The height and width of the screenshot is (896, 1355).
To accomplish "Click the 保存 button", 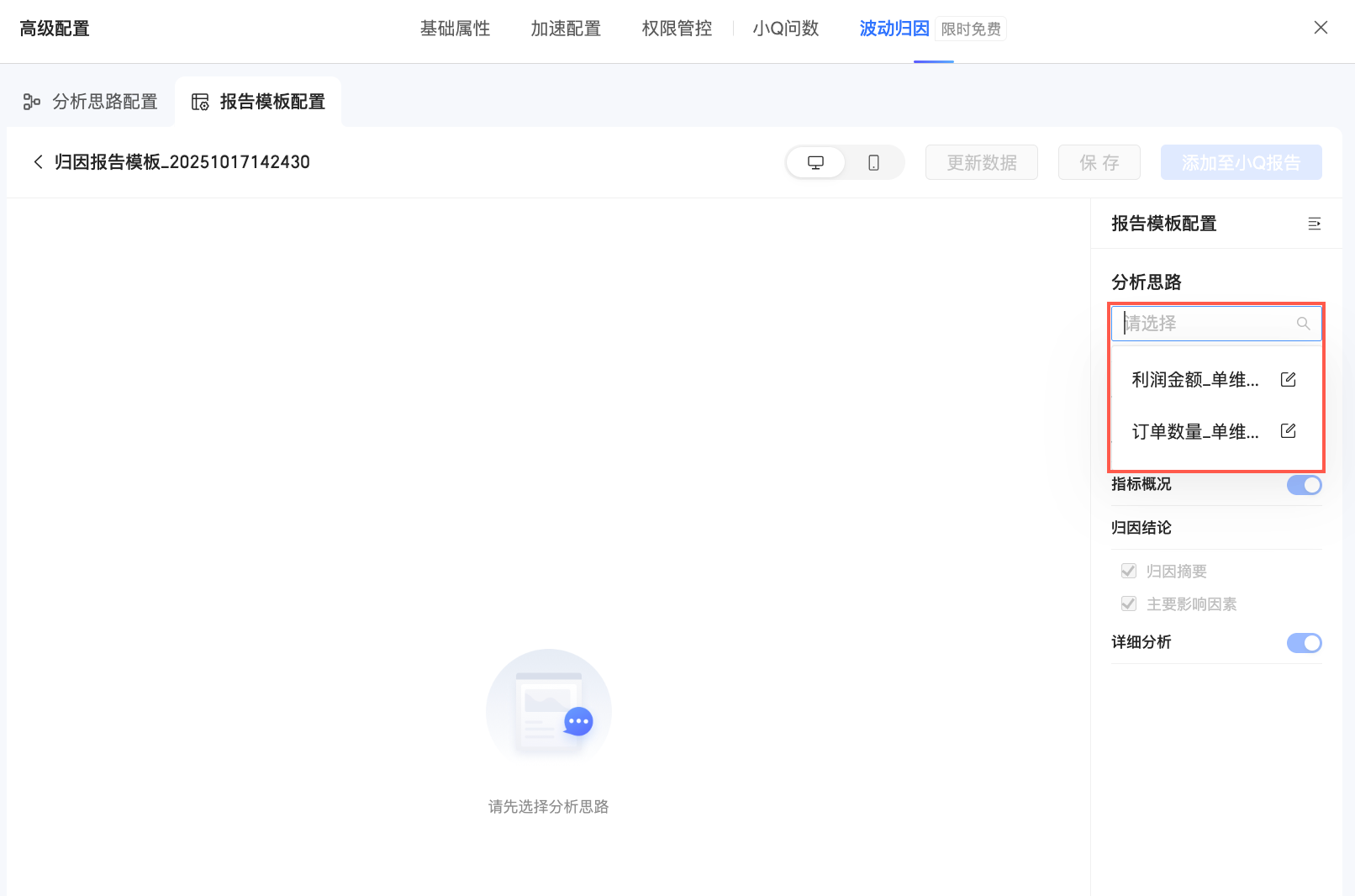I will click(x=1099, y=162).
